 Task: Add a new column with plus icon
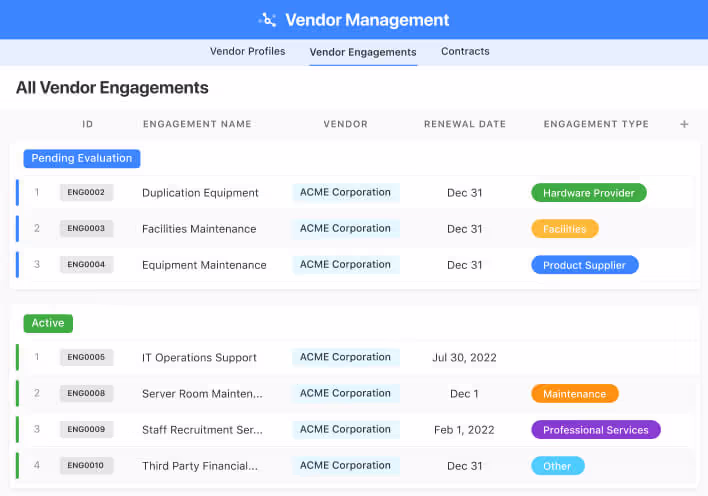684,125
